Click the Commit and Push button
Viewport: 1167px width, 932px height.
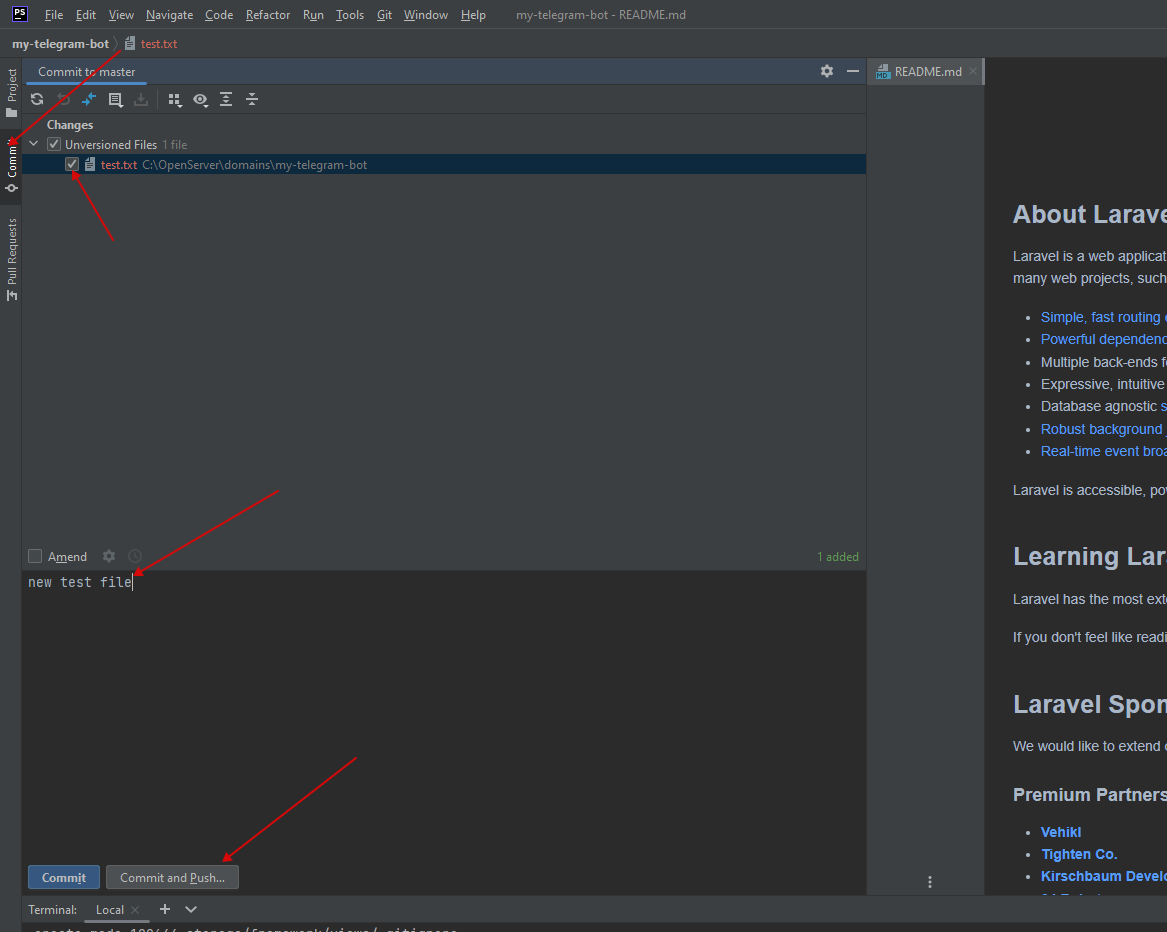click(173, 878)
